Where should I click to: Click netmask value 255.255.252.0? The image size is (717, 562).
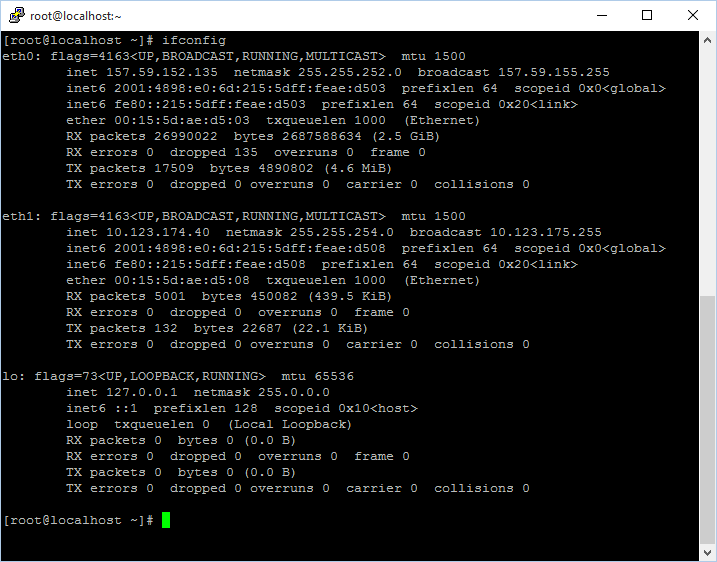click(x=350, y=72)
